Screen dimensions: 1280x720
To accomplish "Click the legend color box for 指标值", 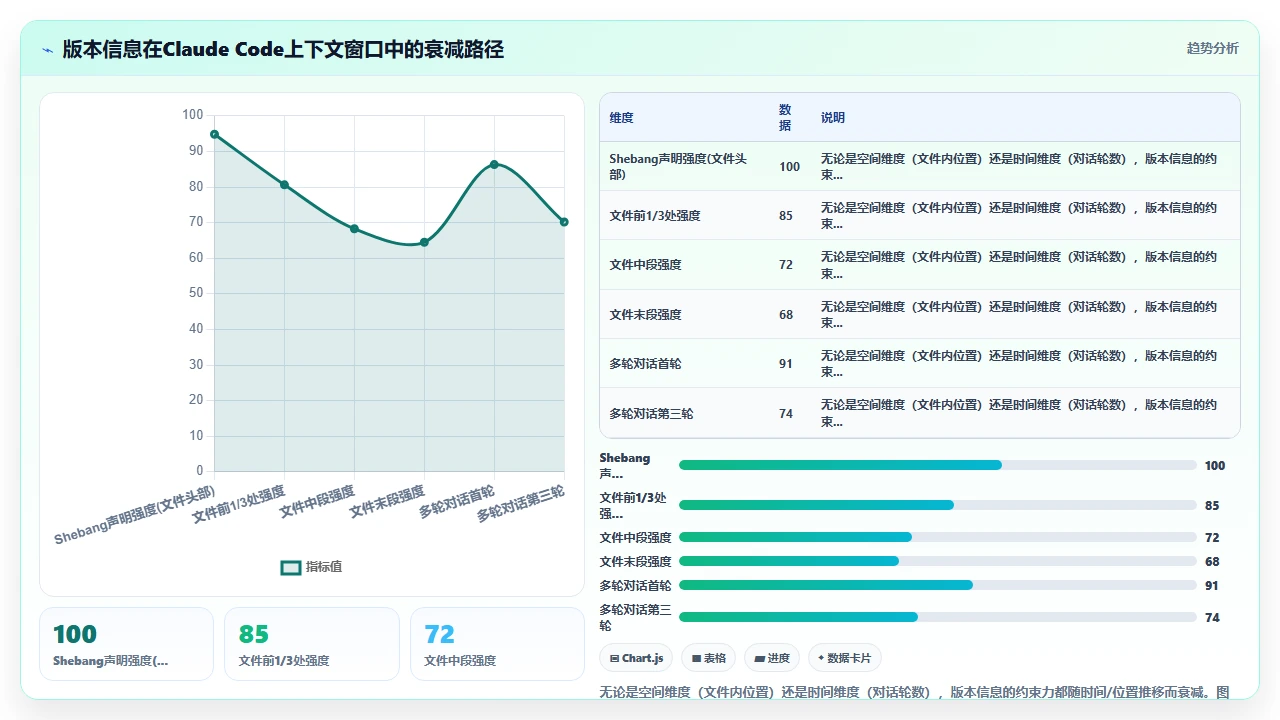I will coord(290,567).
